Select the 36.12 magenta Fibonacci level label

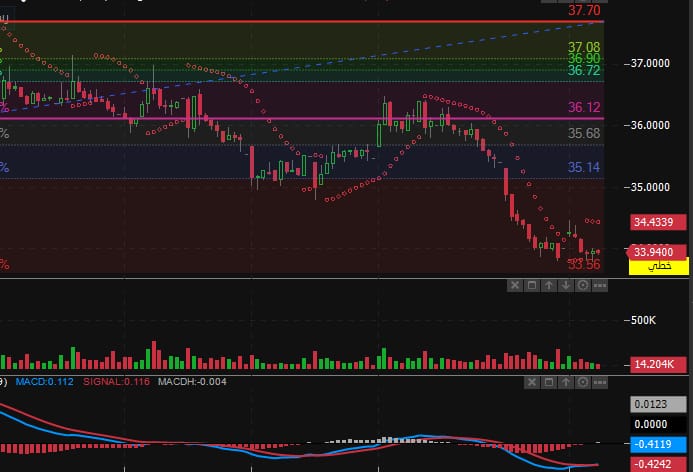tap(584, 107)
